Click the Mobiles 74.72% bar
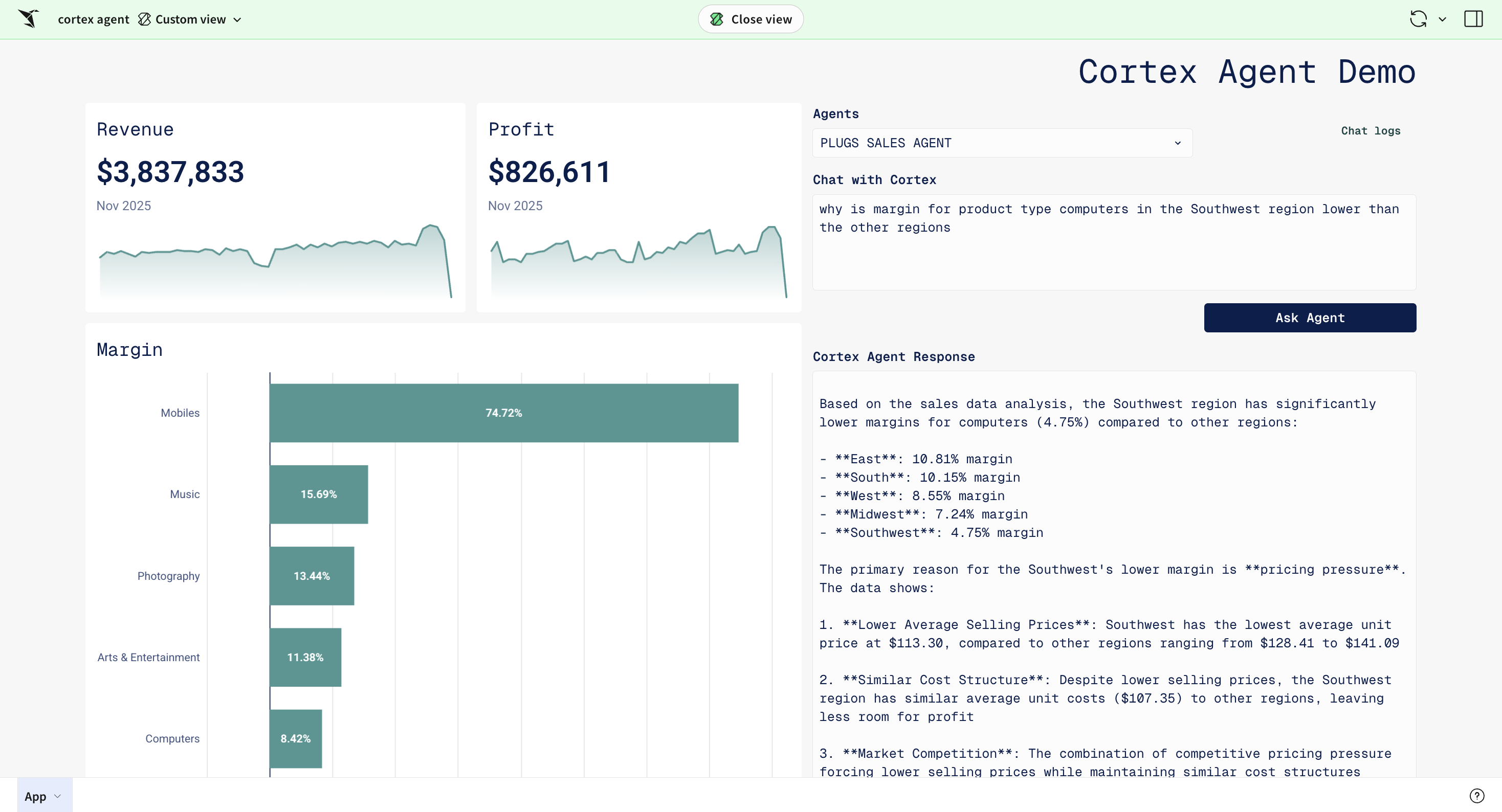 coord(504,413)
